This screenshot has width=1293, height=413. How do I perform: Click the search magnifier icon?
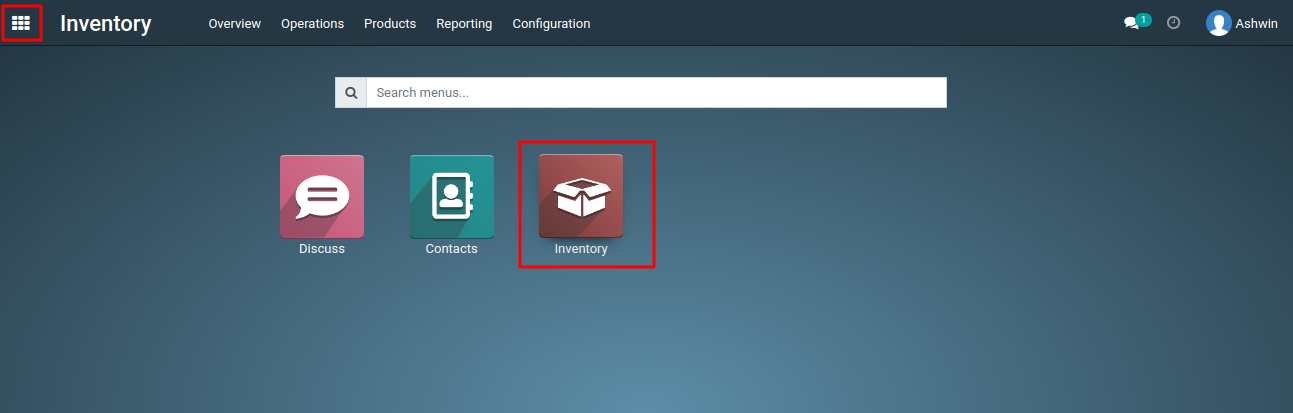[351, 93]
